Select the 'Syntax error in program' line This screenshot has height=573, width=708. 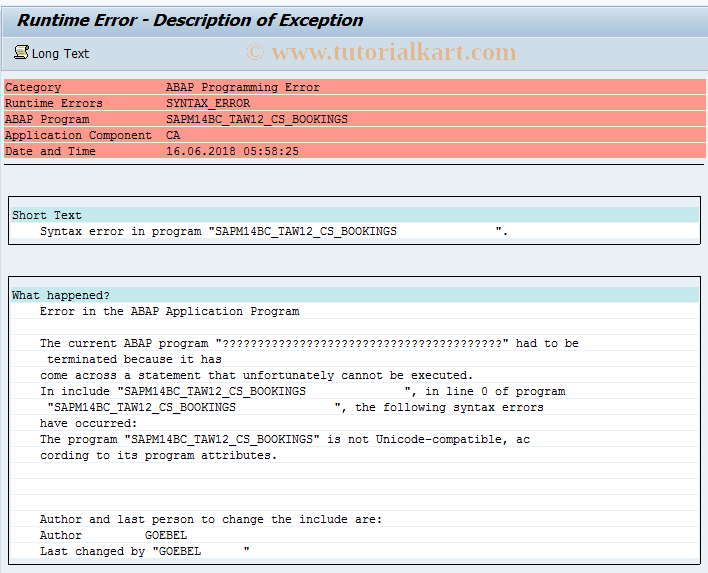(274, 231)
